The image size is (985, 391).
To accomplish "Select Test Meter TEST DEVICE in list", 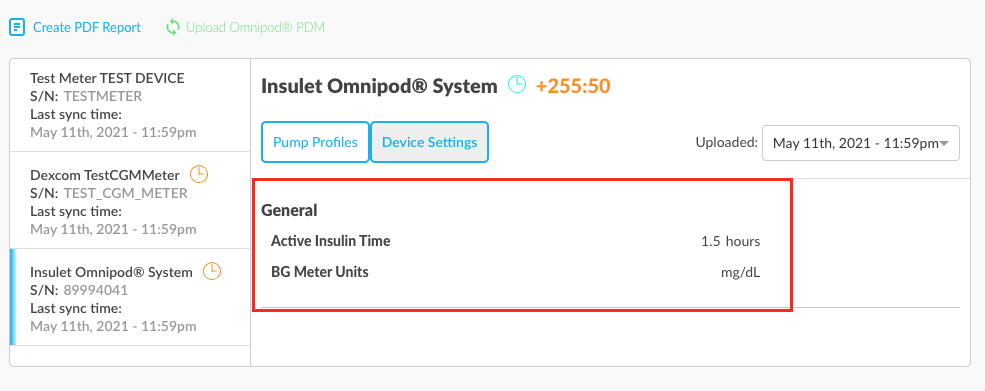I will pos(130,106).
